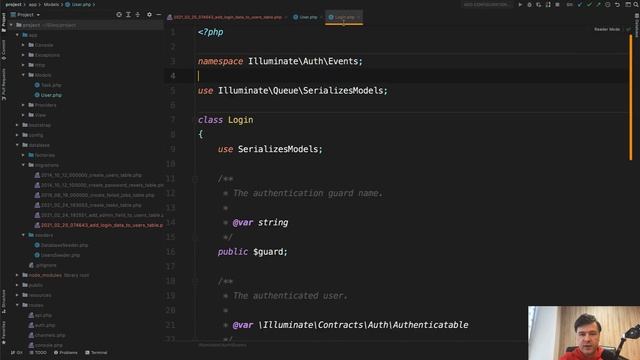Viewport: 640px width, 360px height.
Task: Toggle the Pull Requests tool window
Action: (4, 84)
